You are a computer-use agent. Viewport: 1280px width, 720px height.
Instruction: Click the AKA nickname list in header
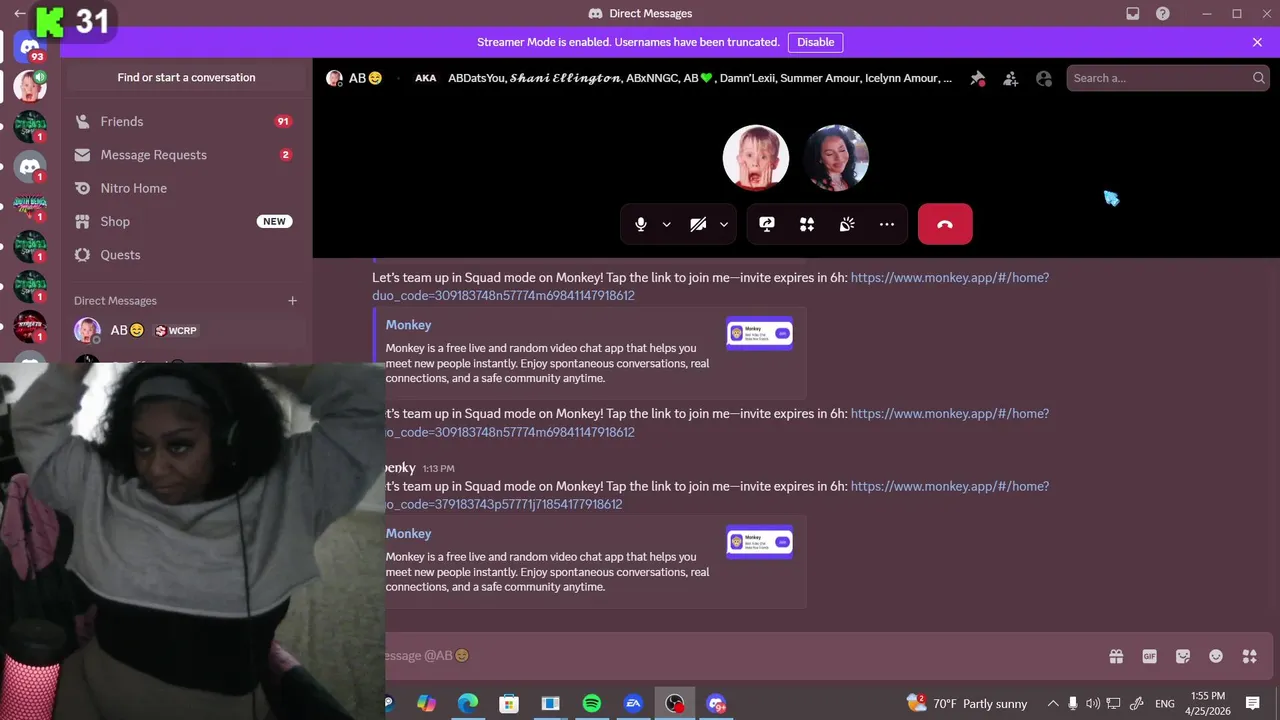[700, 78]
